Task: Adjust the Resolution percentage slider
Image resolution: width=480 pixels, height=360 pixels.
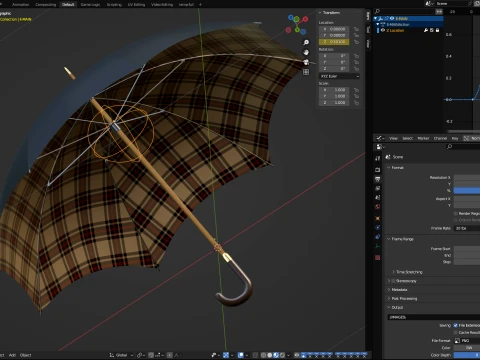Action: point(467,190)
